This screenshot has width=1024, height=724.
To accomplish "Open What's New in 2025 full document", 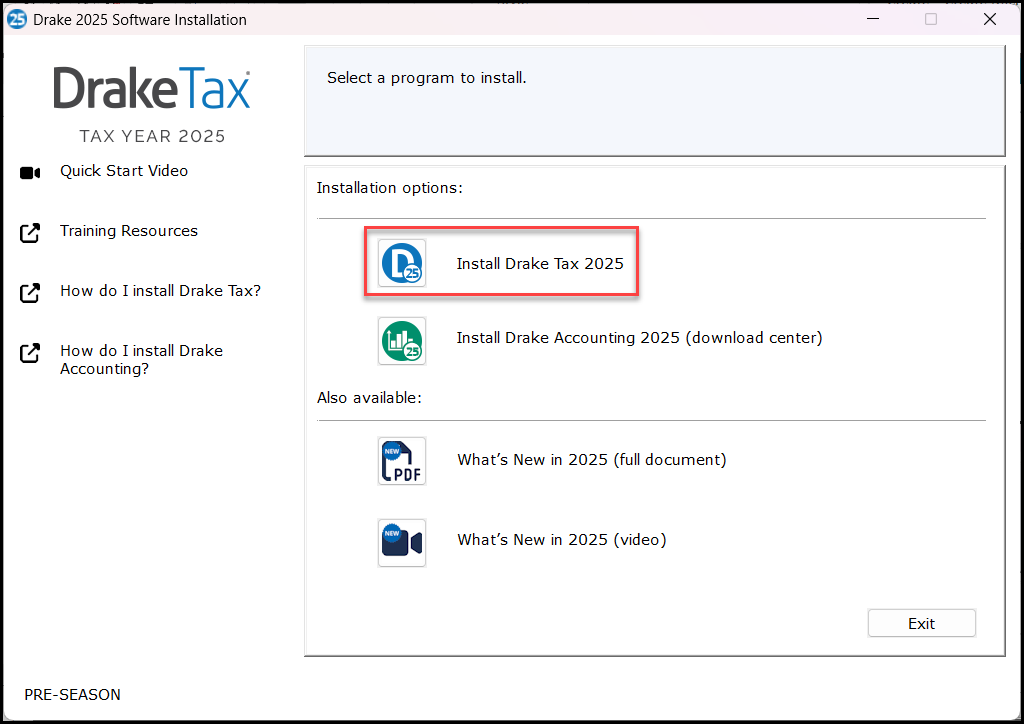I will 592,459.
